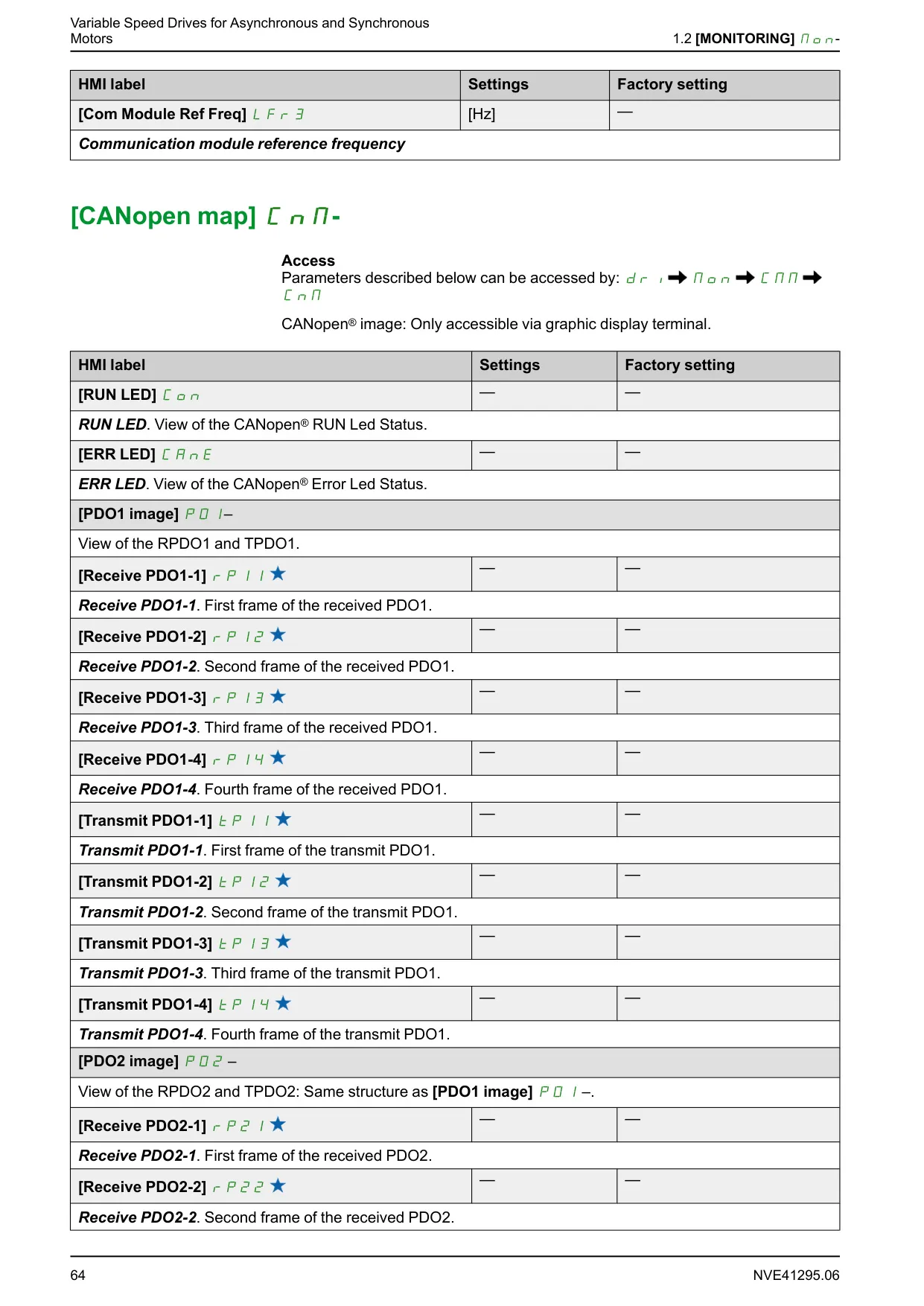Click the first arrow in the access path
The width and height of the screenshot is (924, 1306).
678,278
